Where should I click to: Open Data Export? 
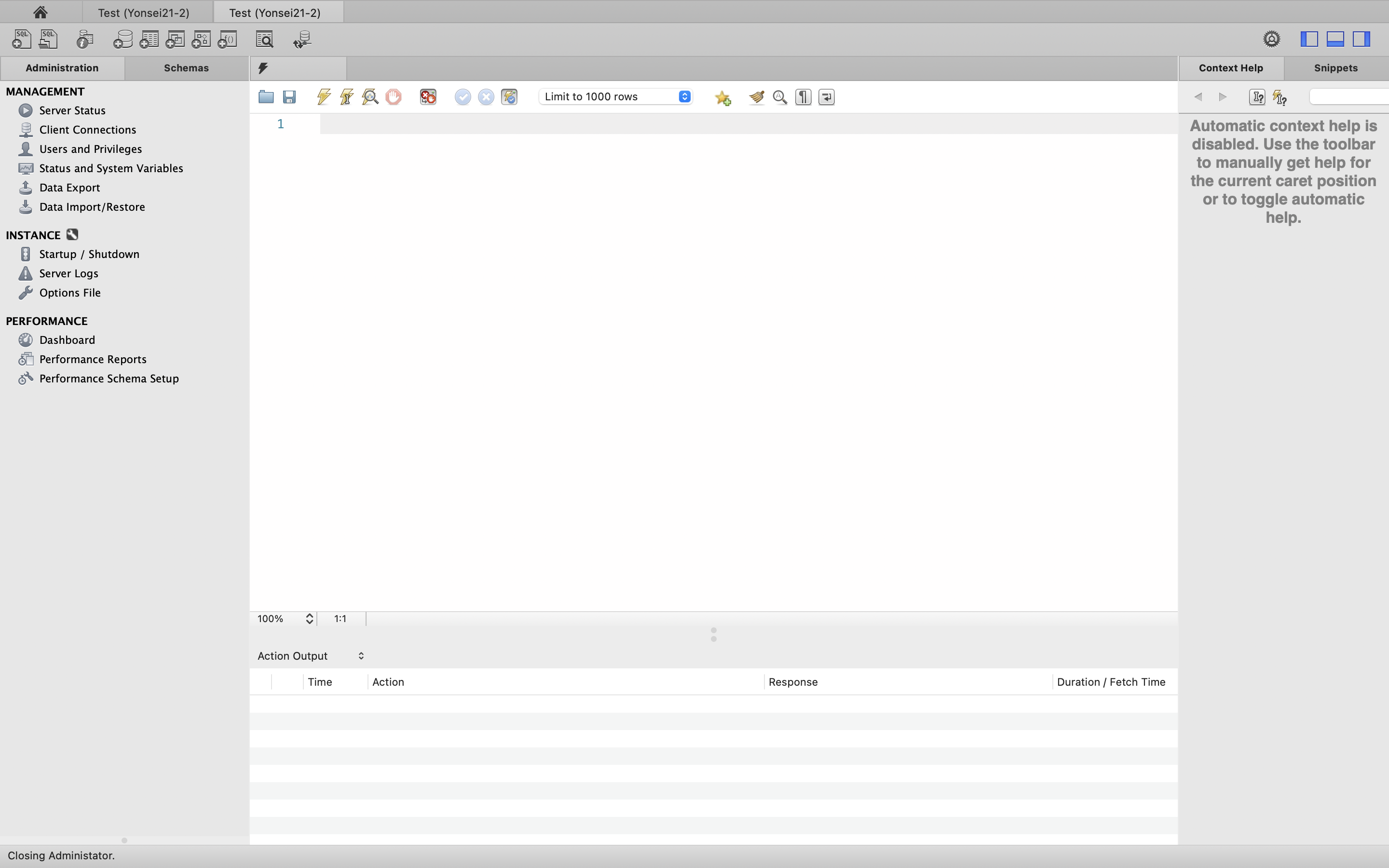click(x=69, y=188)
